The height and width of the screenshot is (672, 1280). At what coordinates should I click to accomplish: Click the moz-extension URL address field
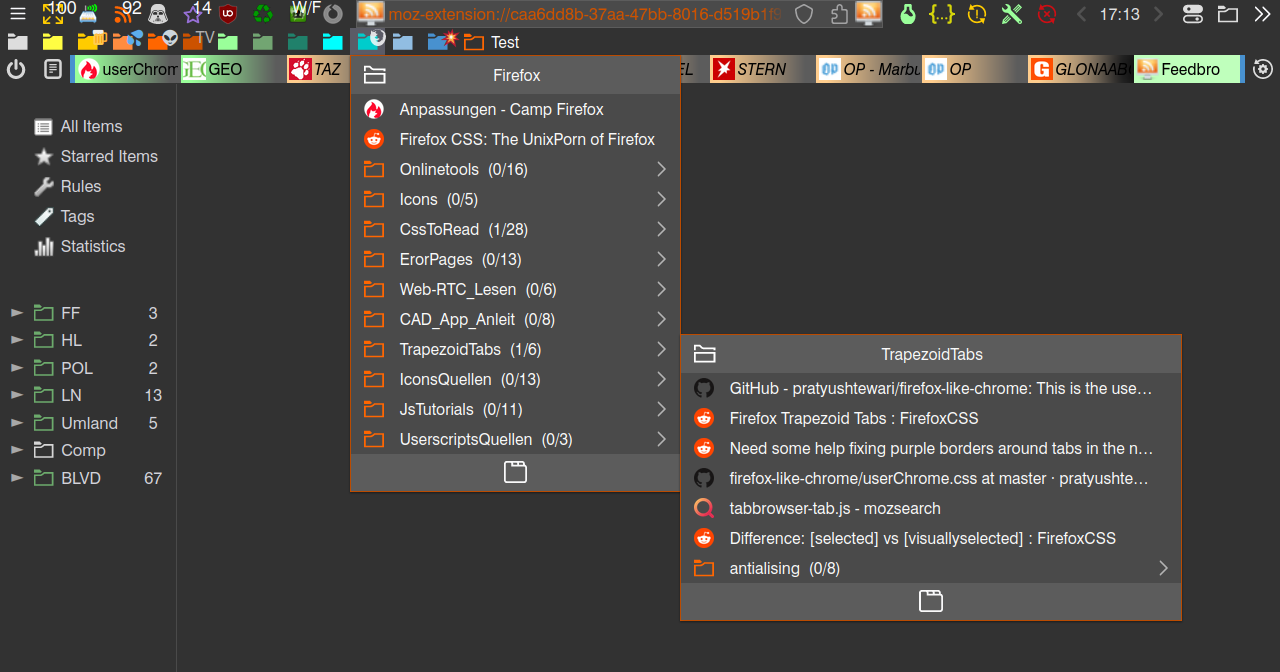pos(586,14)
